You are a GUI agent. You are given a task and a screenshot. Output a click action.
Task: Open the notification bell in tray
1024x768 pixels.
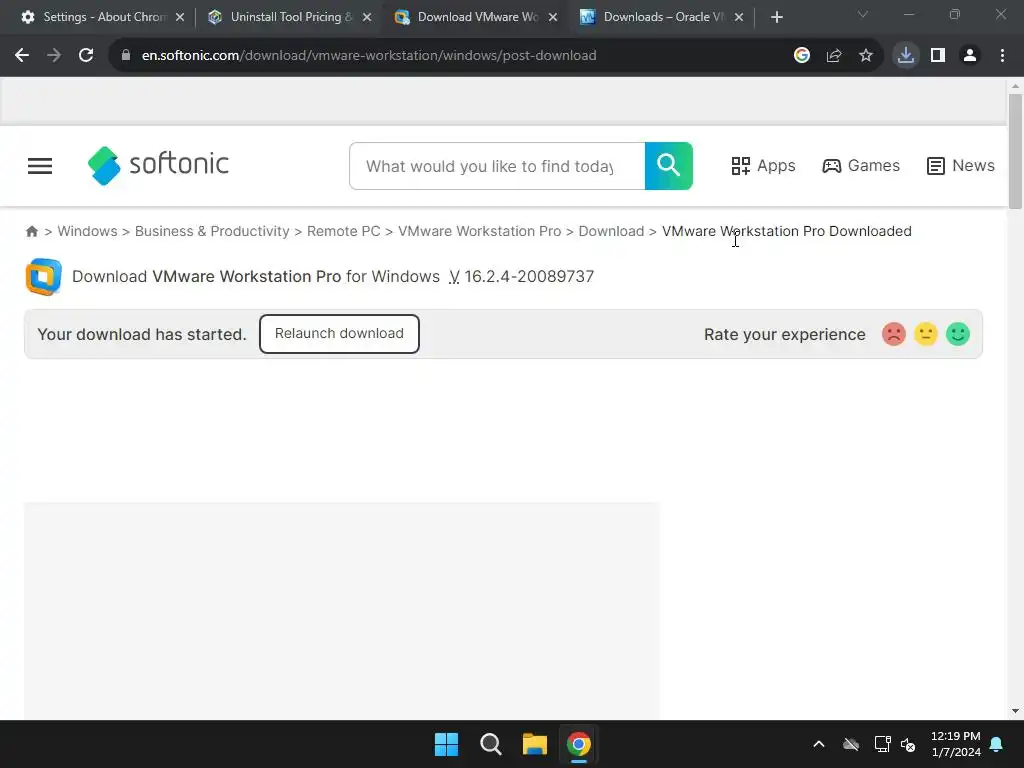pyautogui.click(x=997, y=744)
